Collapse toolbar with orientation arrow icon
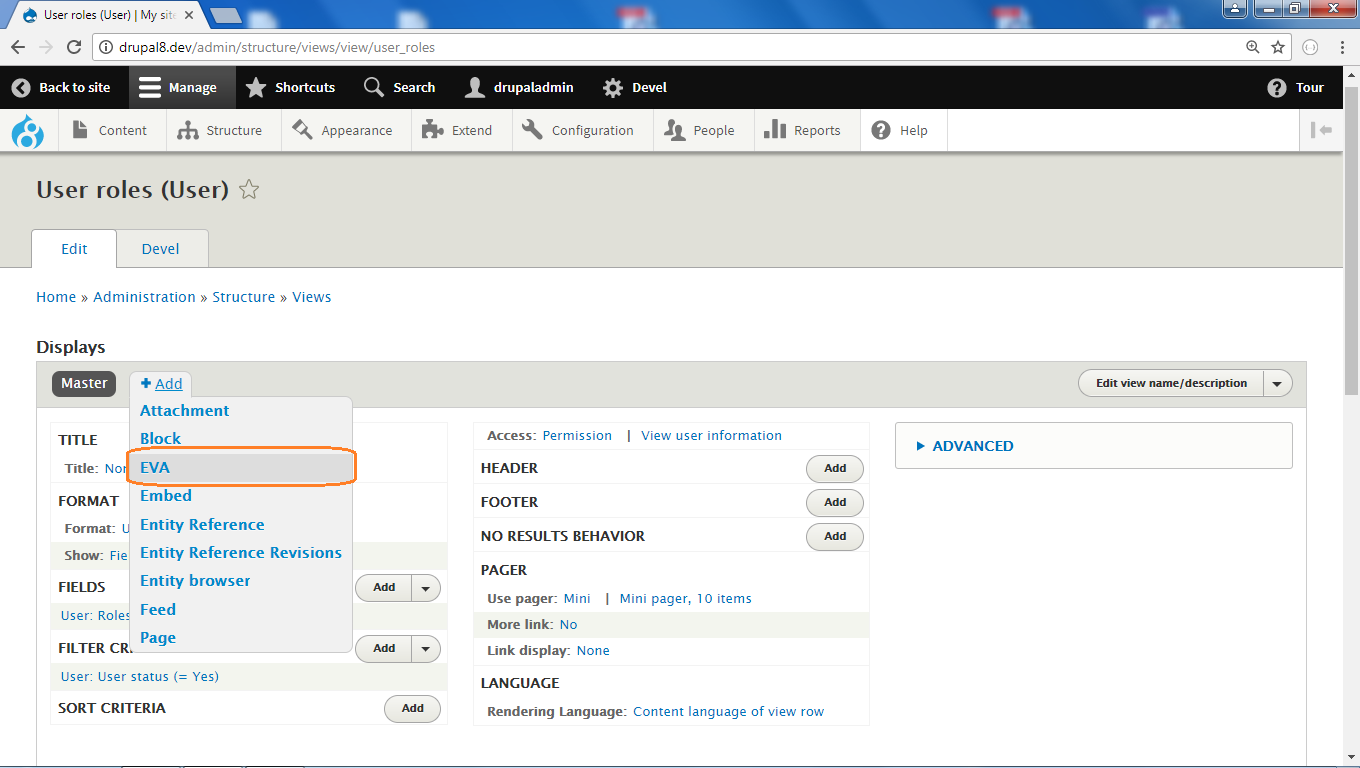Screen dimensions: 1360x768 (x=1321, y=130)
